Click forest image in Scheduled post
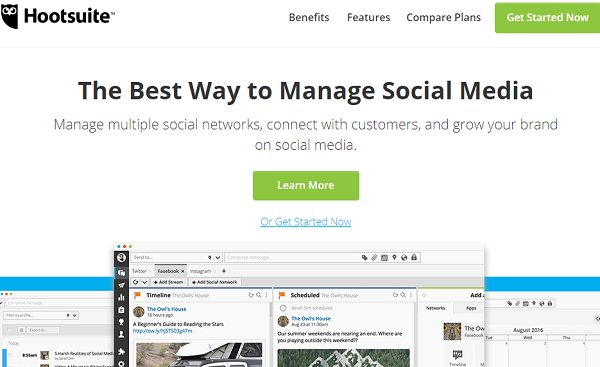The height and width of the screenshot is (367, 600). [343, 358]
